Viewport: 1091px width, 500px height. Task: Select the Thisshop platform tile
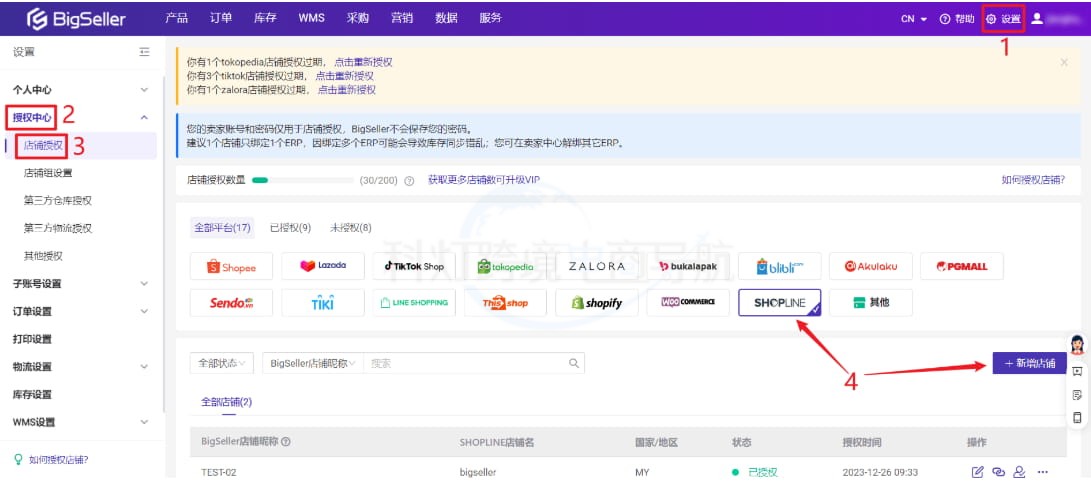click(505, 303)
